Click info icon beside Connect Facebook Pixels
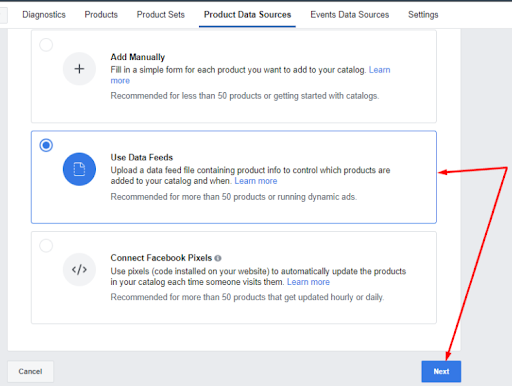Viewport: 512px width, 386px height. pos(218,258)
